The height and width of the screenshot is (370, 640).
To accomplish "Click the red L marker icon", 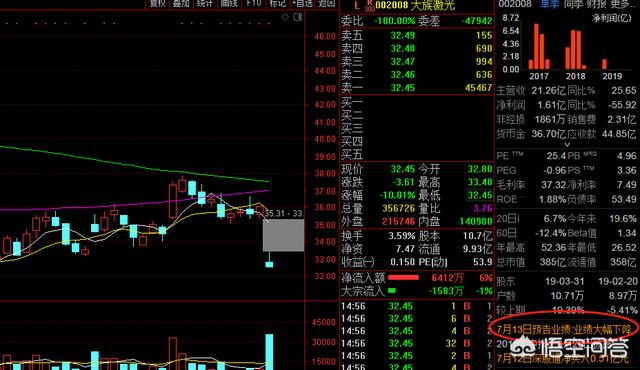I will point(357,5).
